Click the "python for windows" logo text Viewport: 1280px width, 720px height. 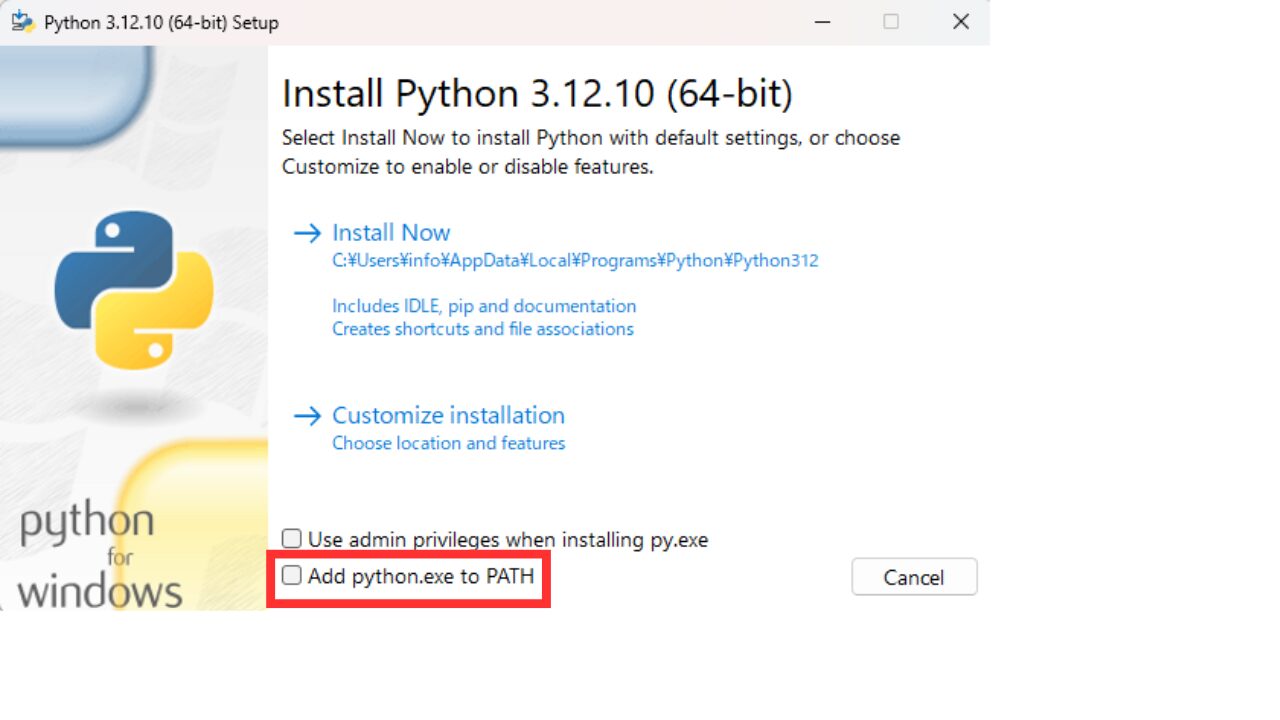[x=98, y=556]
